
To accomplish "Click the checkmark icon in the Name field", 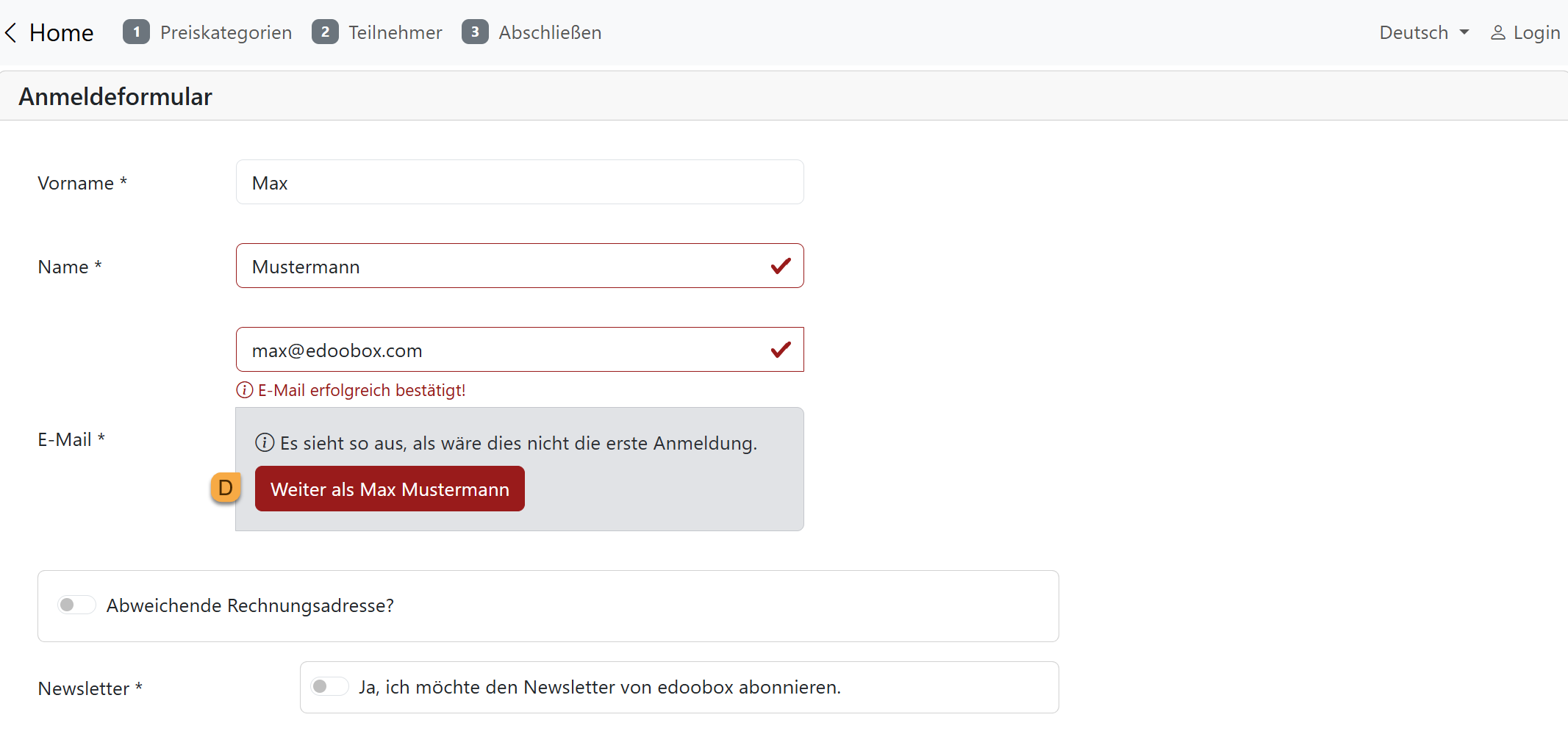I will pyautogui.click(x=781, y=266).
